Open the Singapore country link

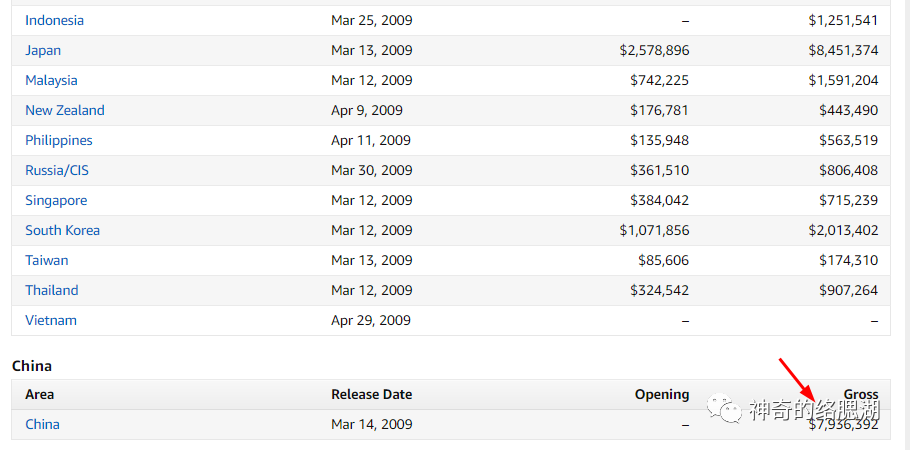pyautogui.click(x=56, y=200)
